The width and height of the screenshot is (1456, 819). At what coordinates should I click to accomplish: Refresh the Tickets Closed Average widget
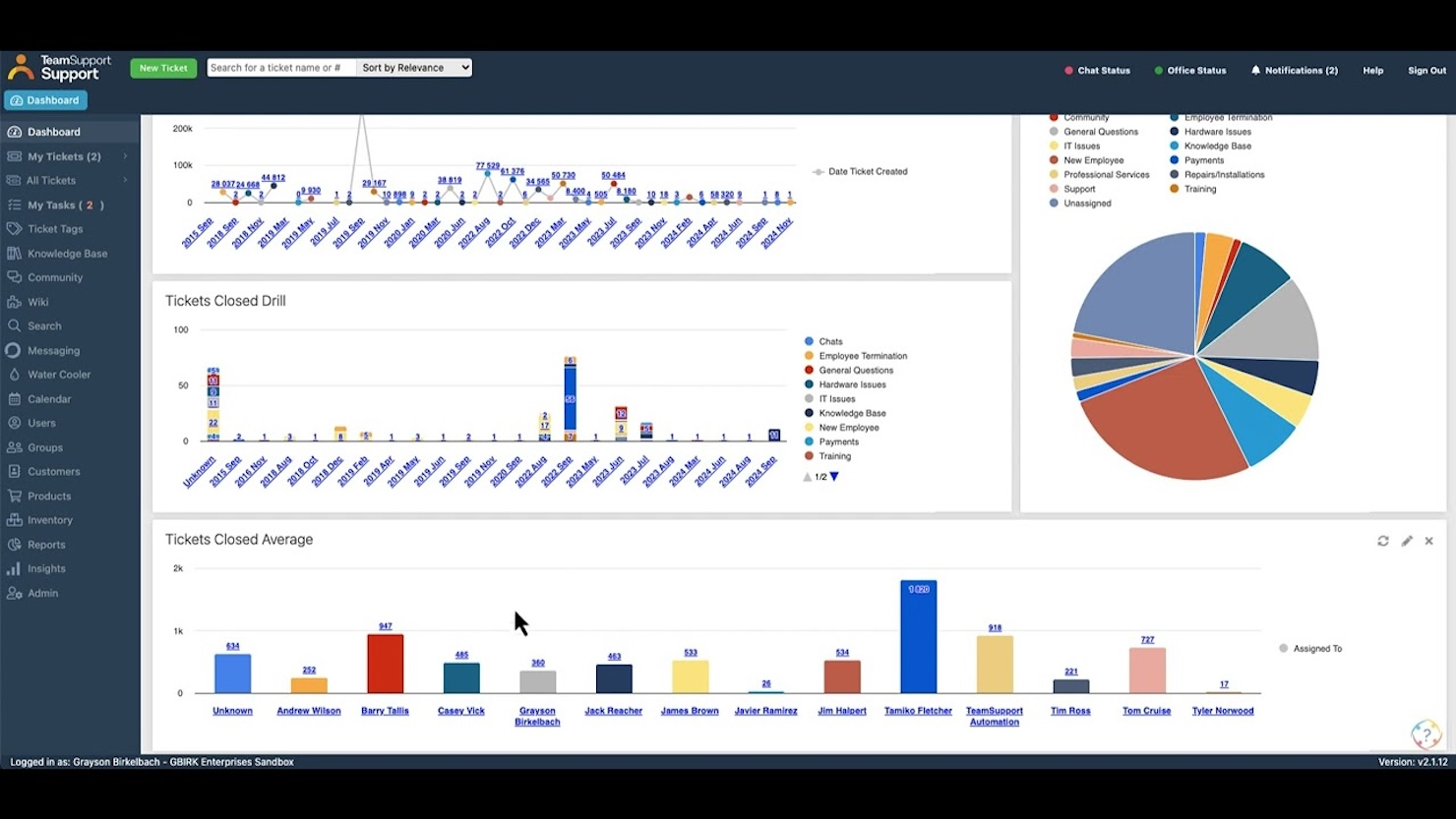(1384, 541)
